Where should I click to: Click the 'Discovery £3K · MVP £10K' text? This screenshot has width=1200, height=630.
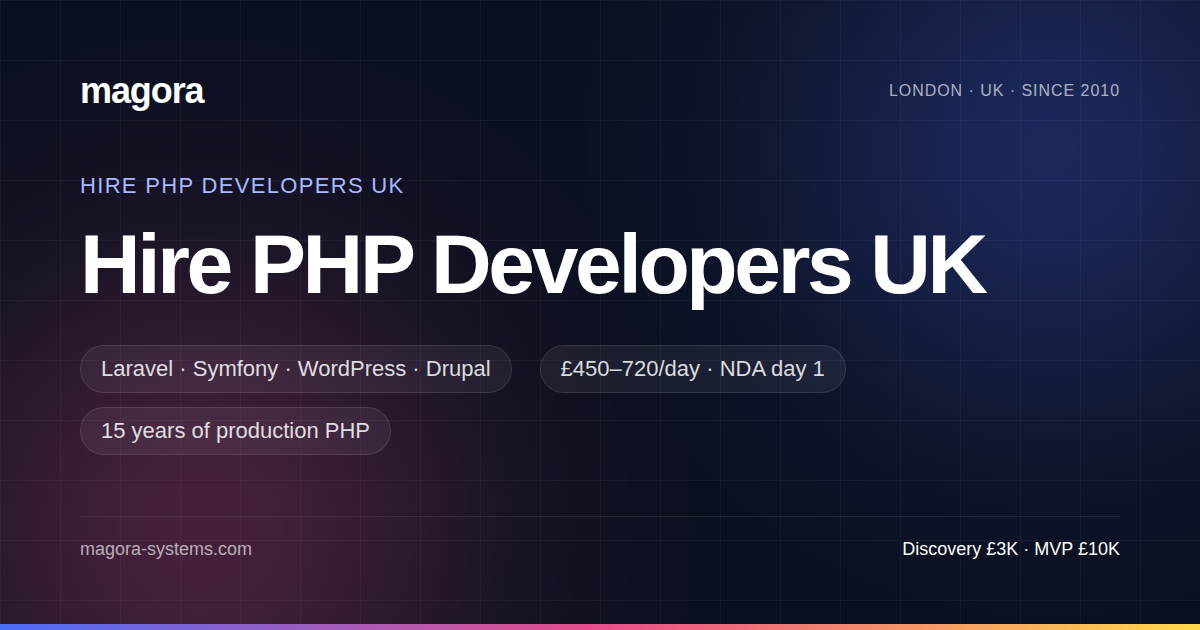point(1011,549)
